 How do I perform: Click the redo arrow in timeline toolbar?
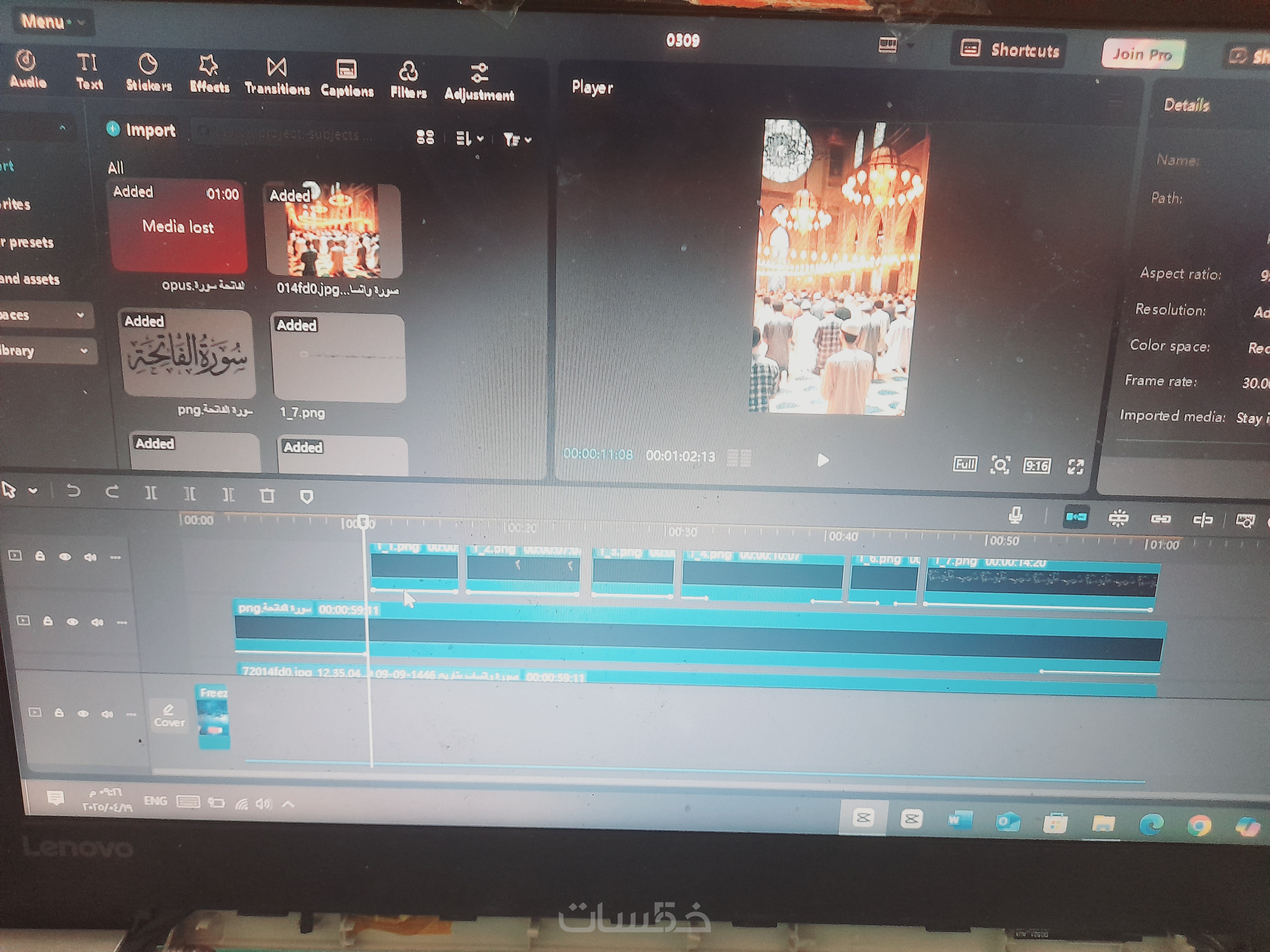(x=112, y=492)
